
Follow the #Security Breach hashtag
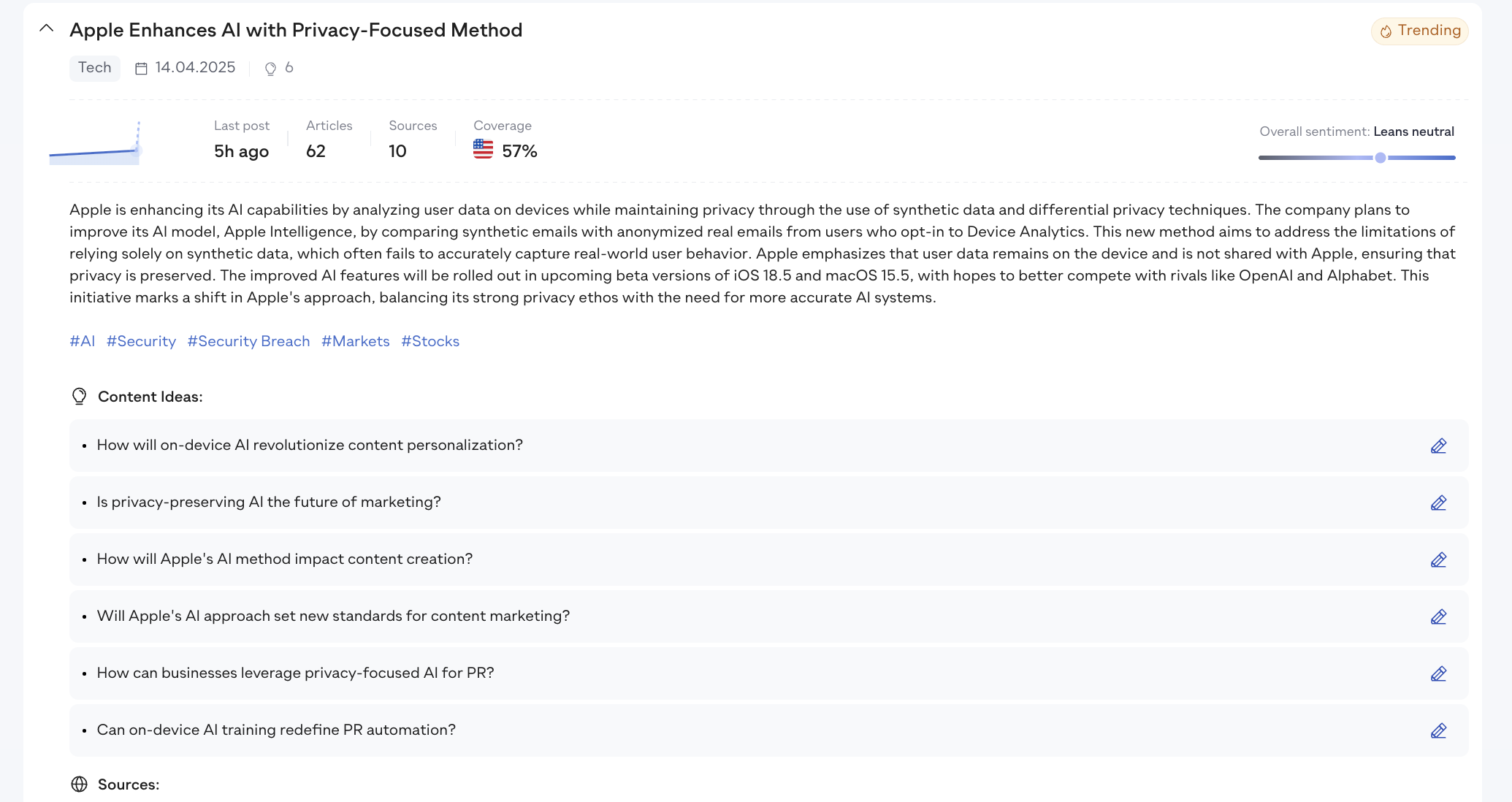pyautogui.click(x=248, y=341)
